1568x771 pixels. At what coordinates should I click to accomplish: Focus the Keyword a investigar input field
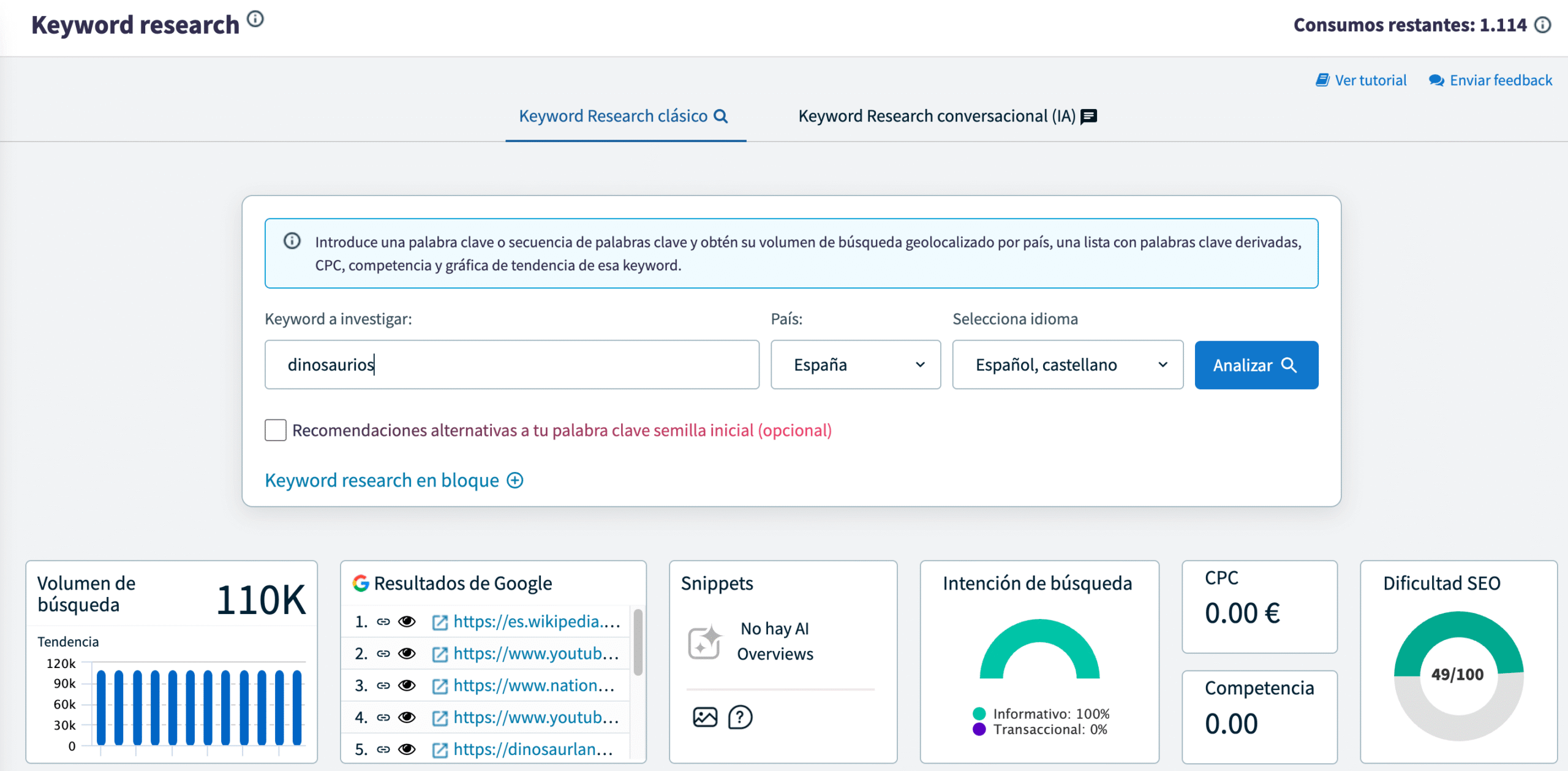tap(511, 365)
